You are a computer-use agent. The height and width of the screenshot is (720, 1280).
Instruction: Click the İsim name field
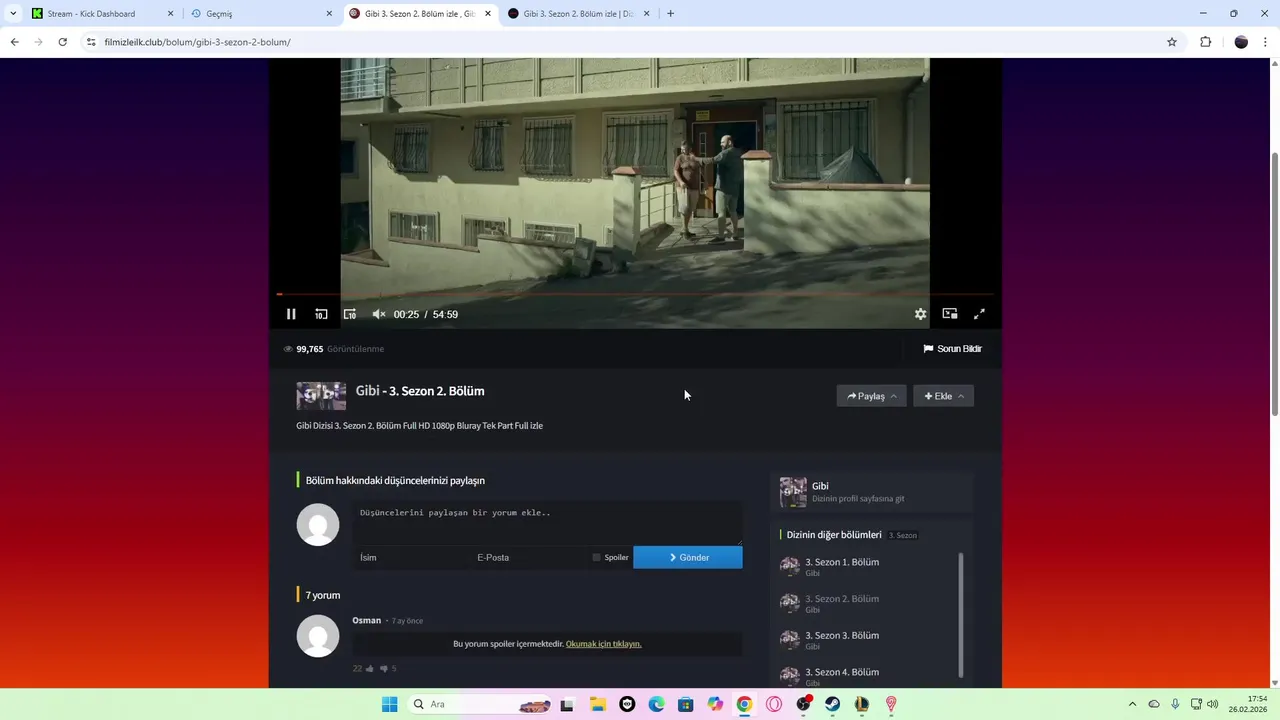click(411, 557)
